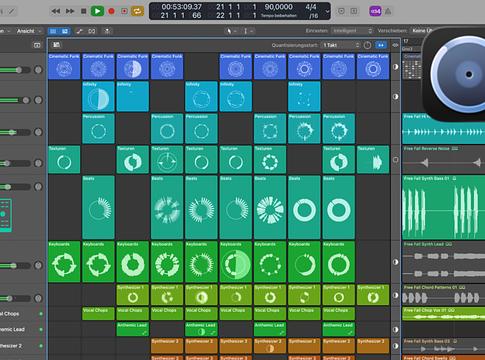
Task: Open the secondary text-cursor tool menu
Action: (248, 31)
